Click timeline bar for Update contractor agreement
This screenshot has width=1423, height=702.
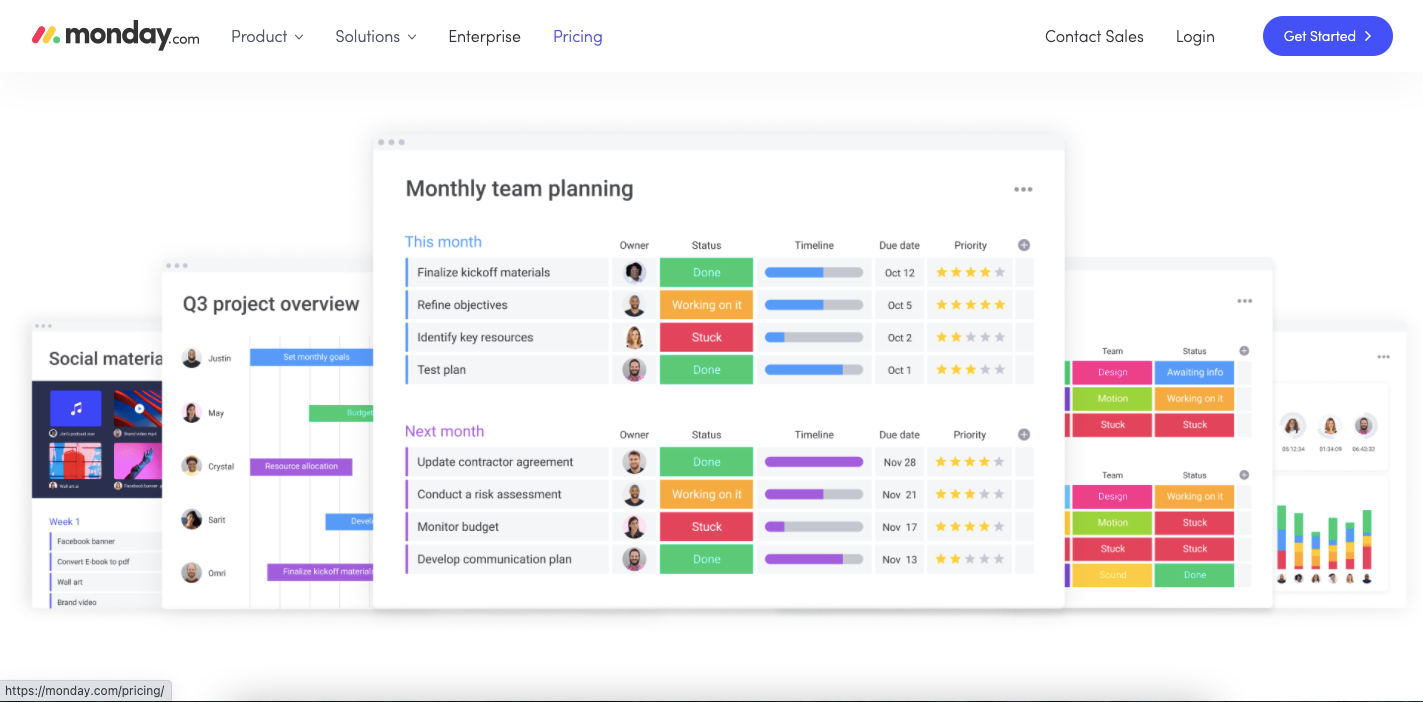(814, 462)
